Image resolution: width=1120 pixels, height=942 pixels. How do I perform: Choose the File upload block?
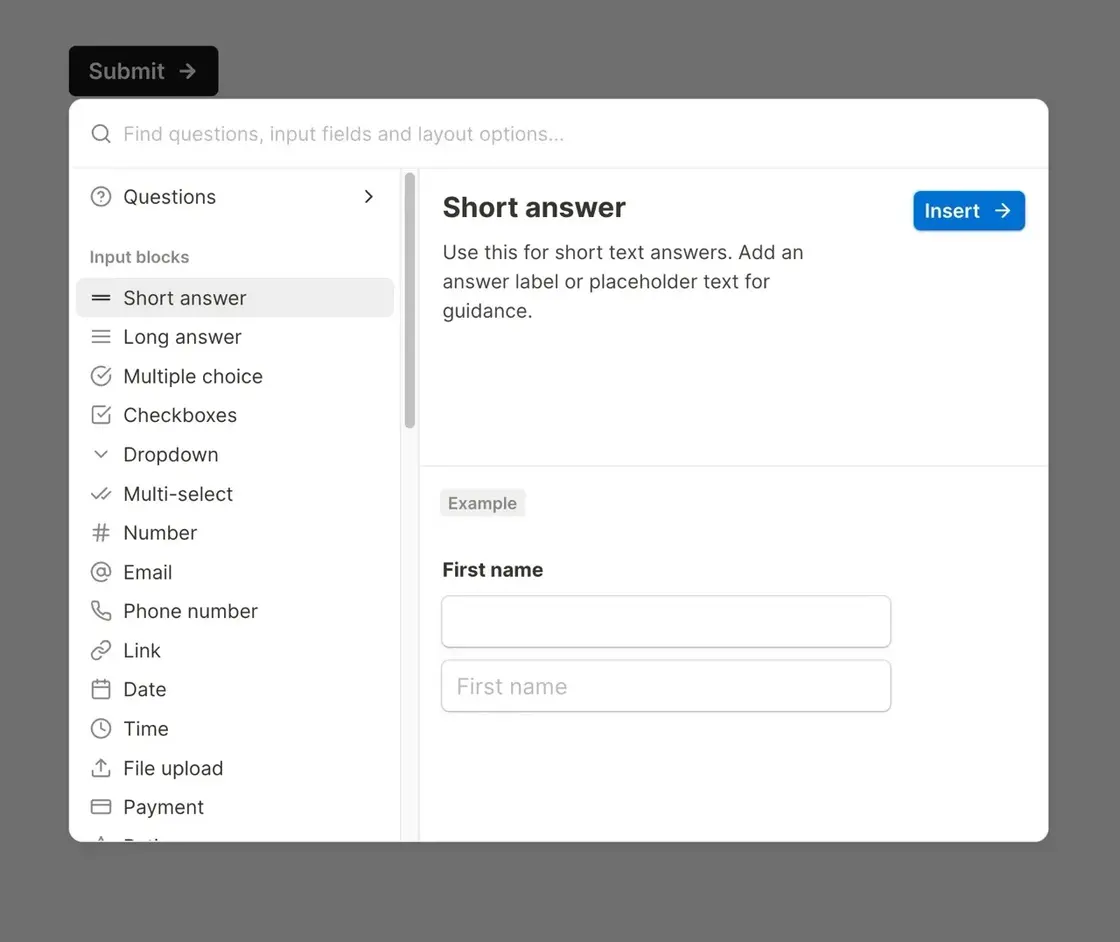pyautogui.click(x=234, y=768)
